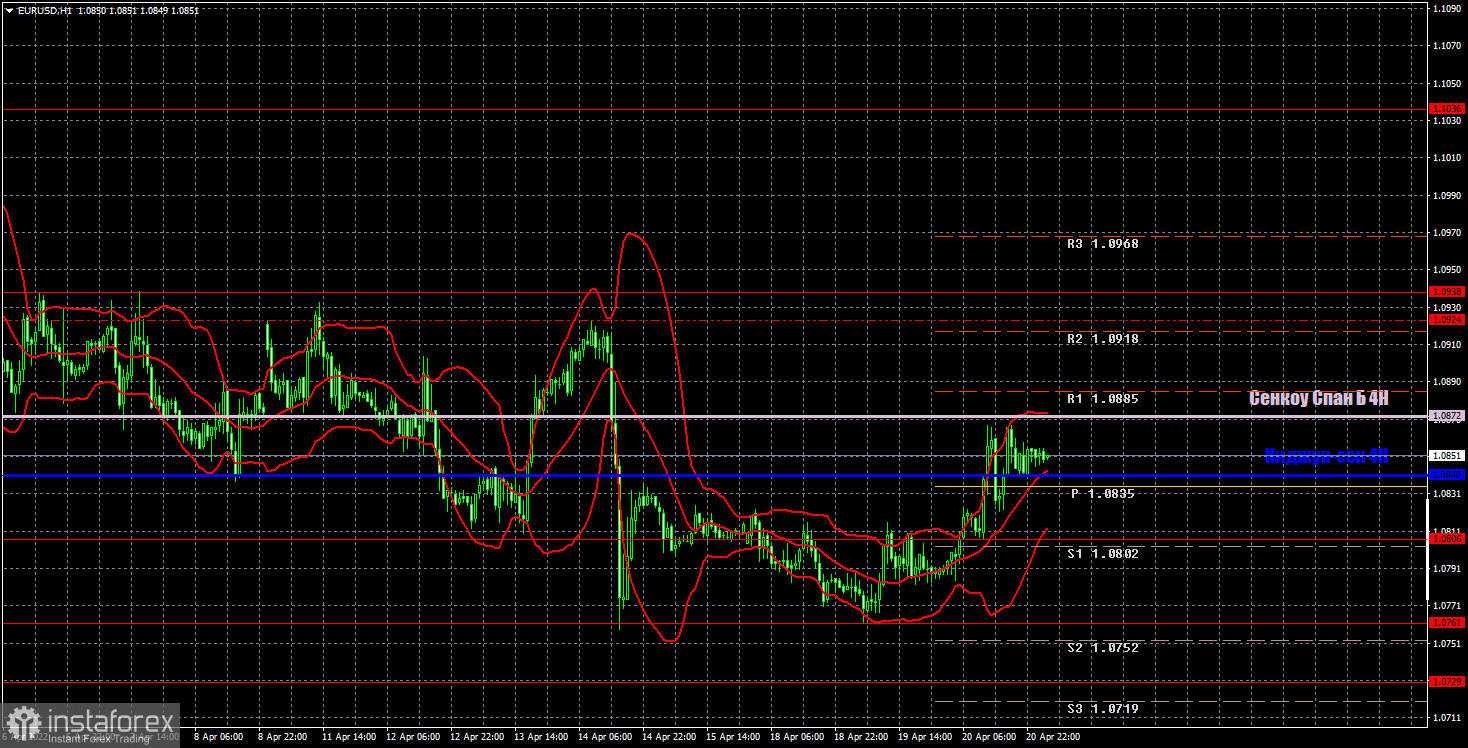
Task: Click the 14 Apr 06:00 time label
Action: click(605, 736)
